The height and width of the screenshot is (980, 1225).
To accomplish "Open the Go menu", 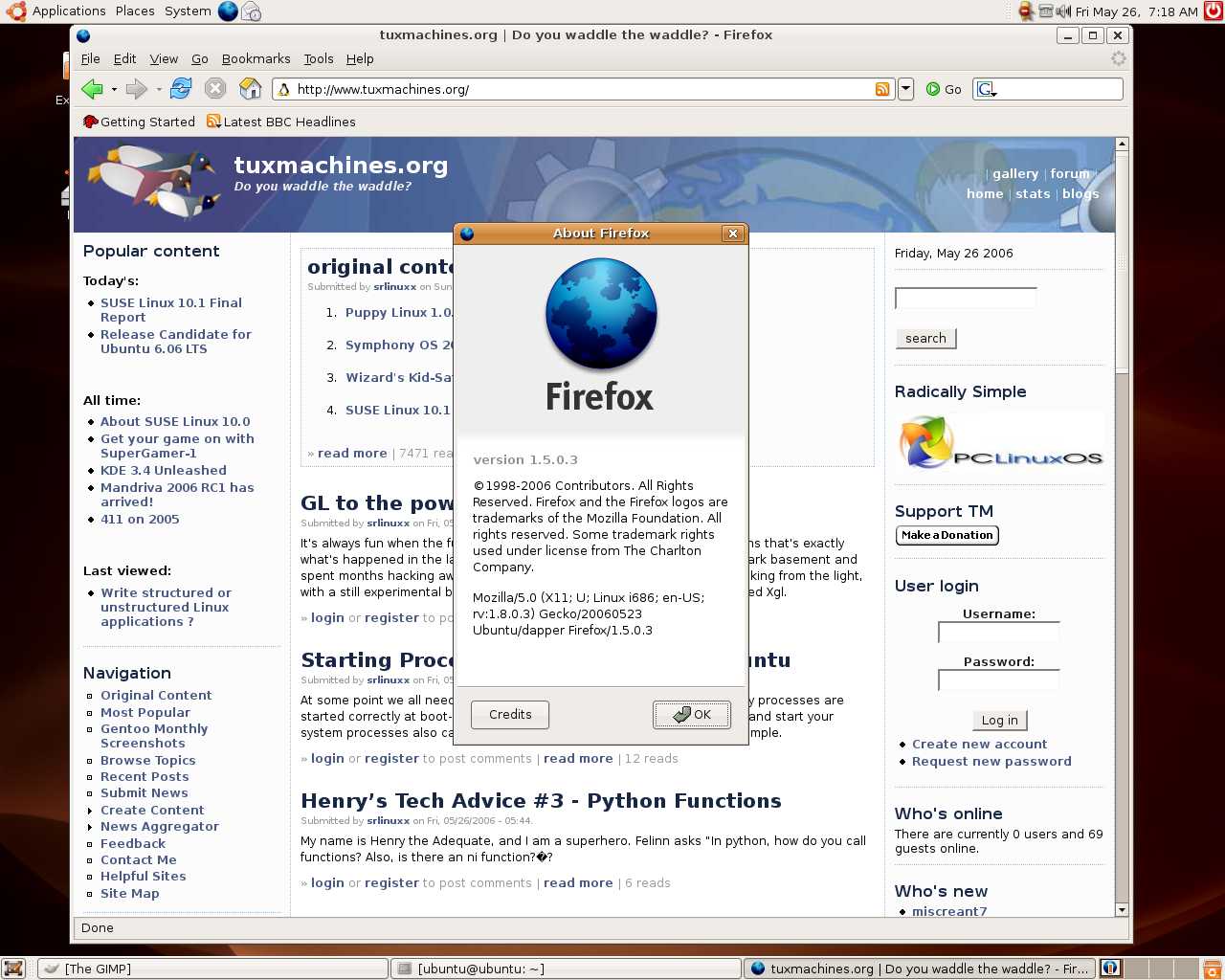I will coord(200,58).
